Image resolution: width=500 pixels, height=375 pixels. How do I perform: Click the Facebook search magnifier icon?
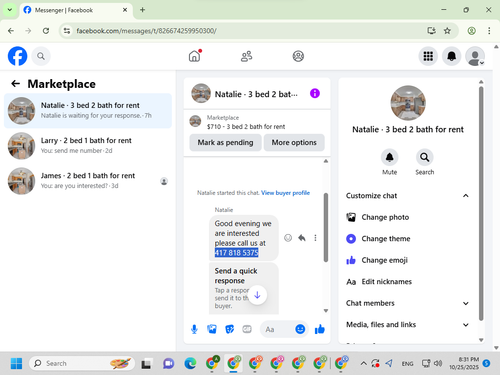(x=41, y=56)
